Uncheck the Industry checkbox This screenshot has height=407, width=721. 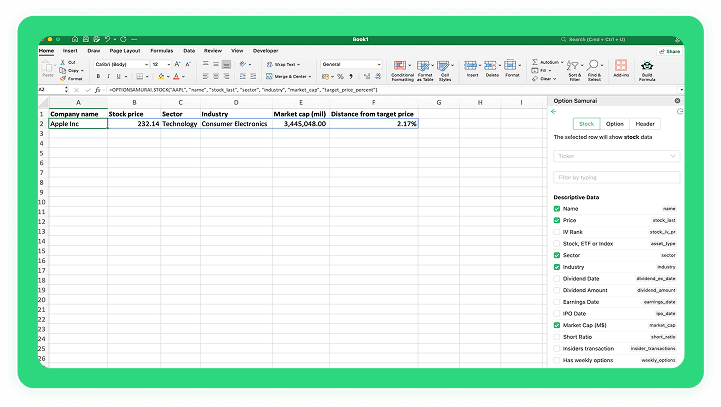click(557, 267)
